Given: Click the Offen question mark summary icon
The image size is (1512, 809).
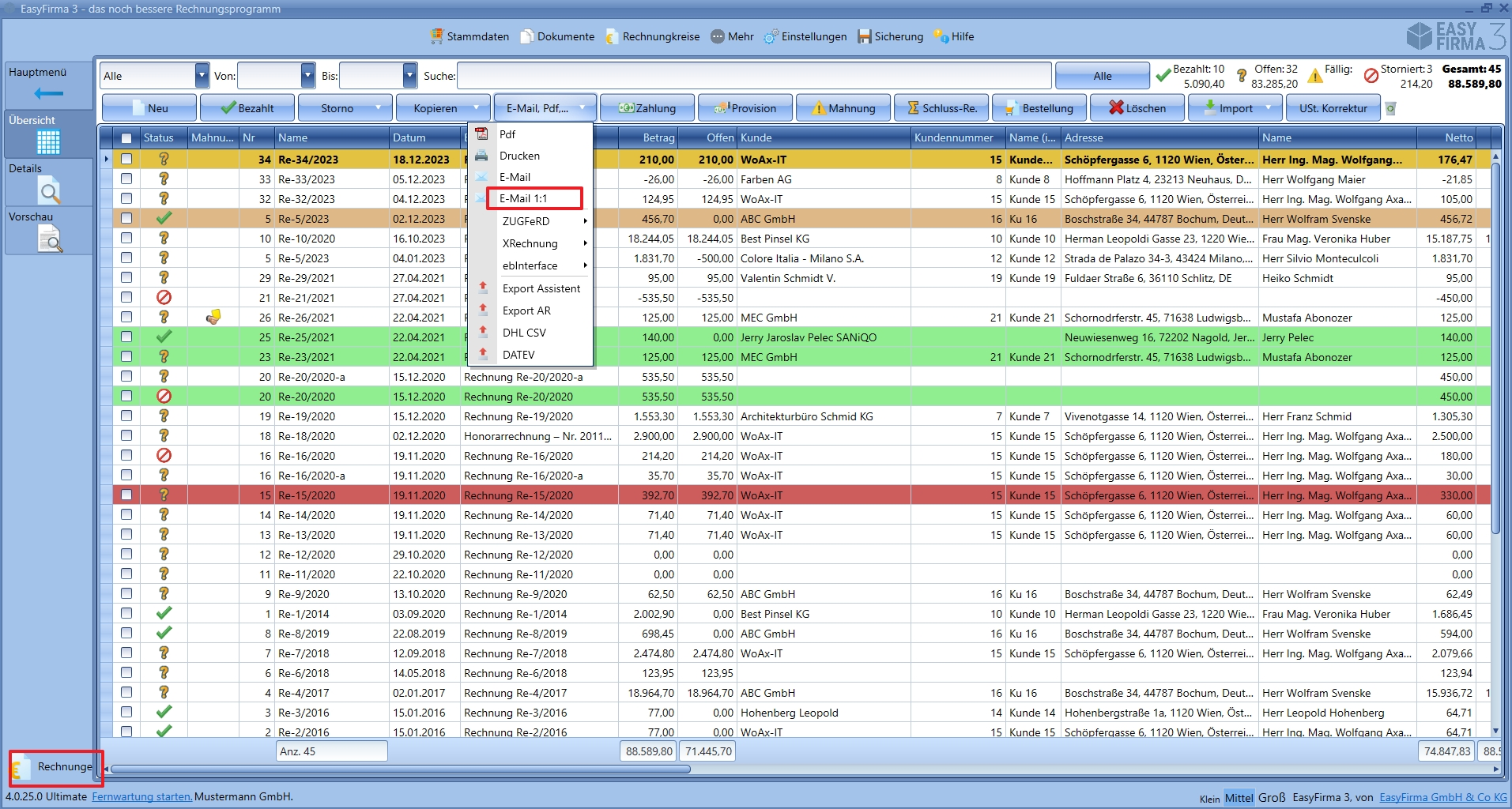Looking at the screenshot, I should pyautogui.click(x=1242, y=76).
